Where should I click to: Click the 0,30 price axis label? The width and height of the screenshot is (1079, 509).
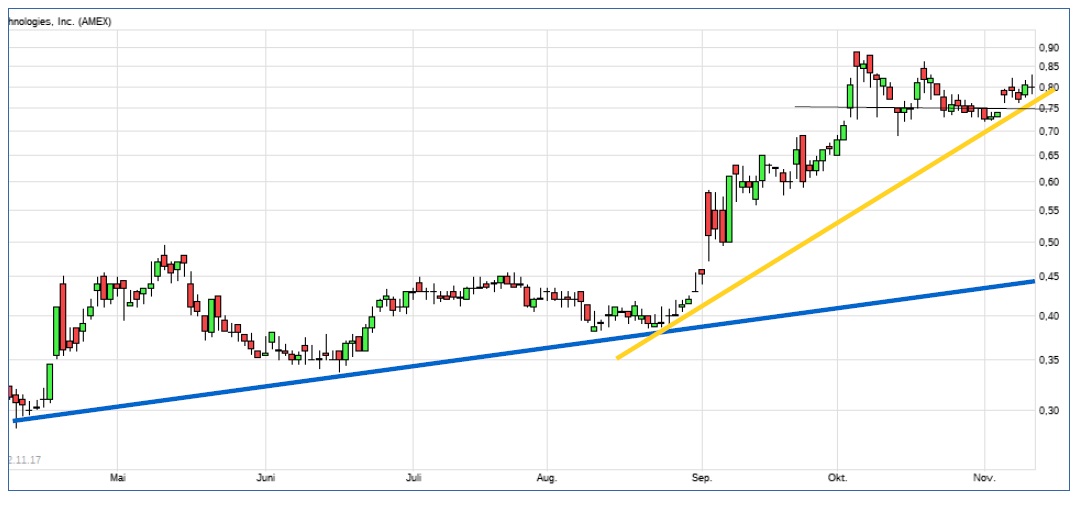click(x=1048, y=410)
